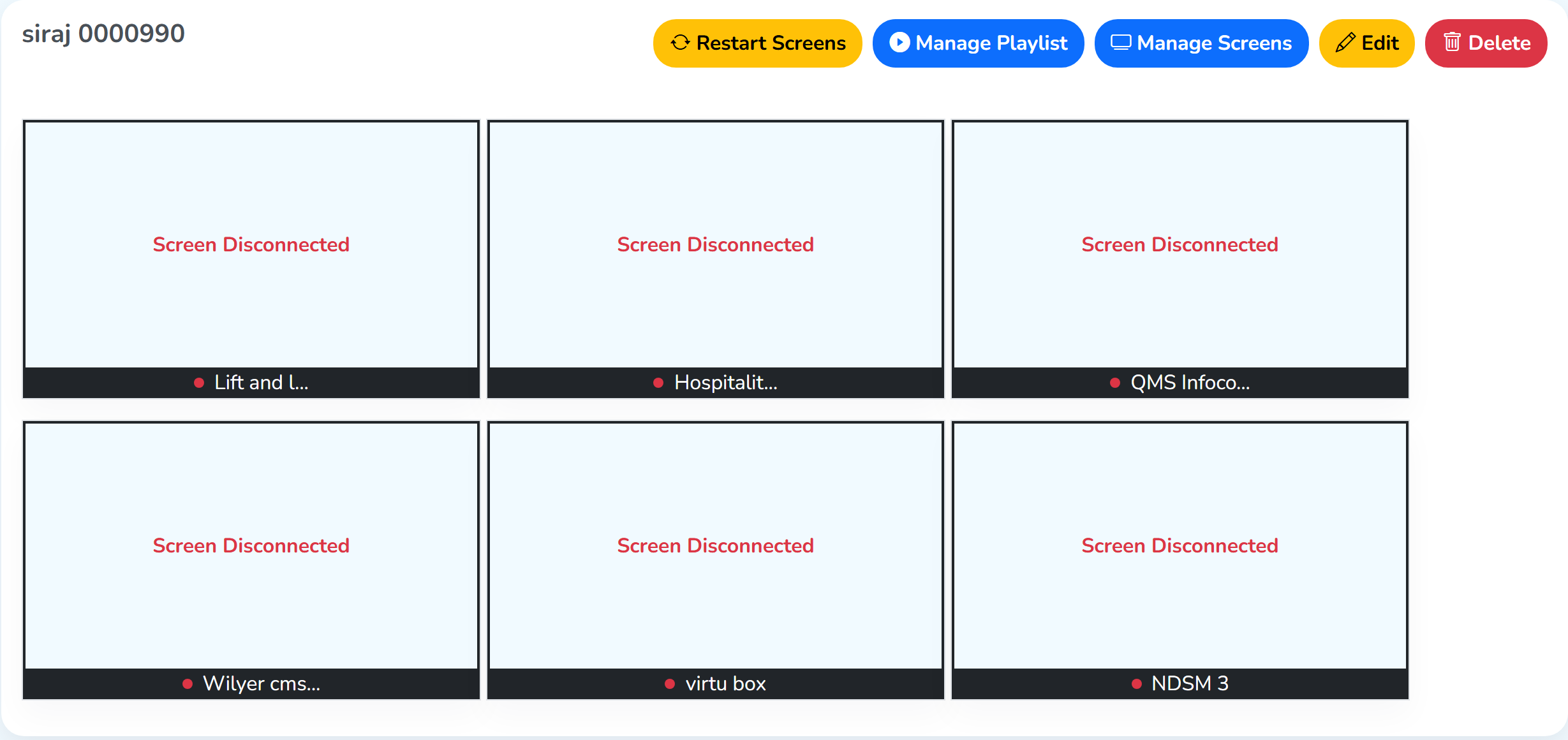The width and height of the screenshot is (1568, 740).
Task: Select the Hospitalit... screen preview
Action: pos(716,245)
